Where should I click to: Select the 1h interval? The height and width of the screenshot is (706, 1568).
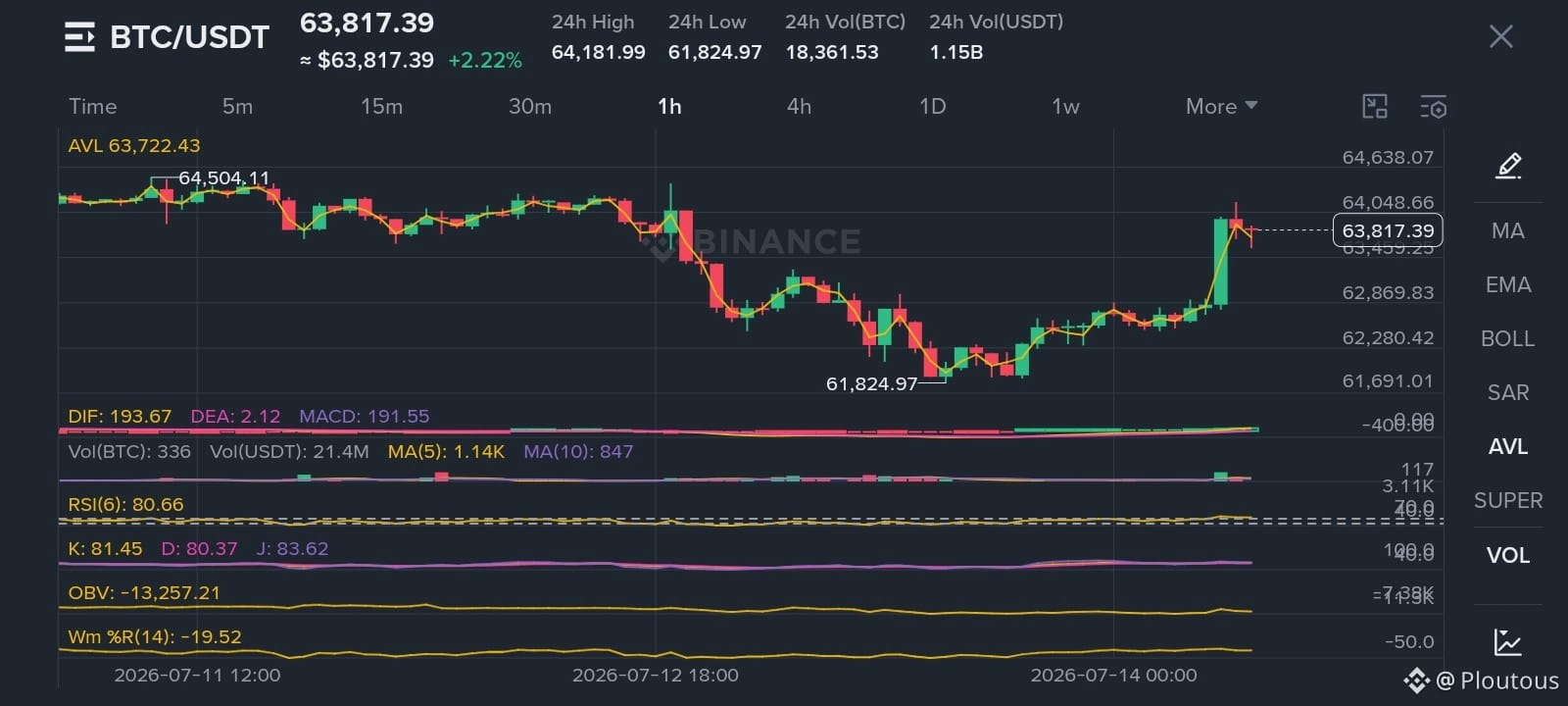tap(669, 107)
